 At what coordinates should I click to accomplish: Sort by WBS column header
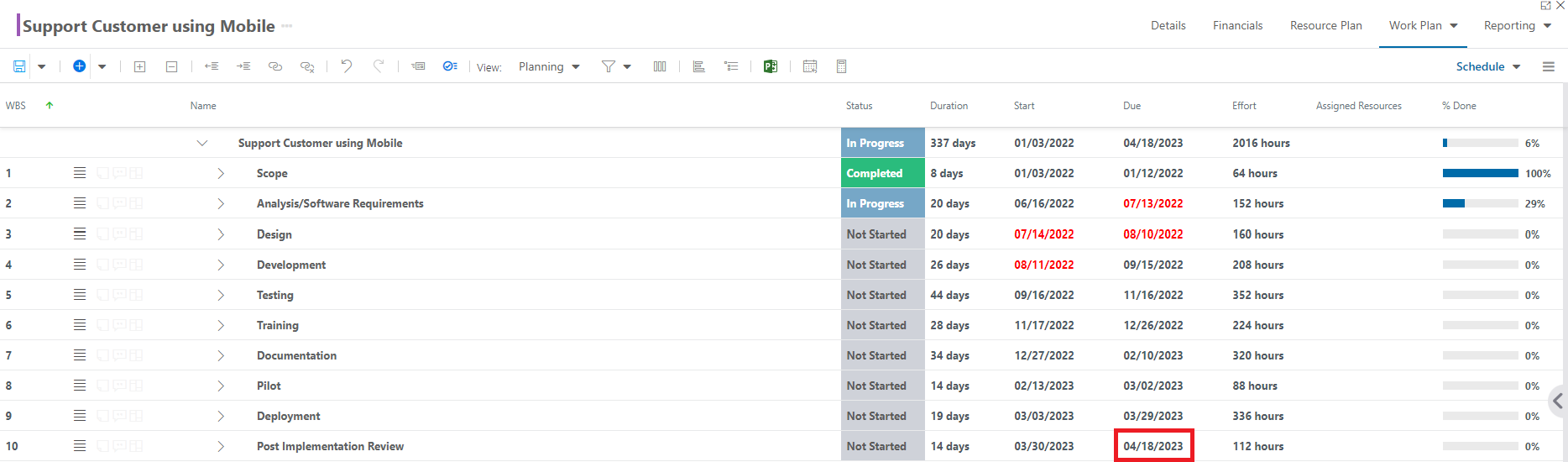coord(16,106)
